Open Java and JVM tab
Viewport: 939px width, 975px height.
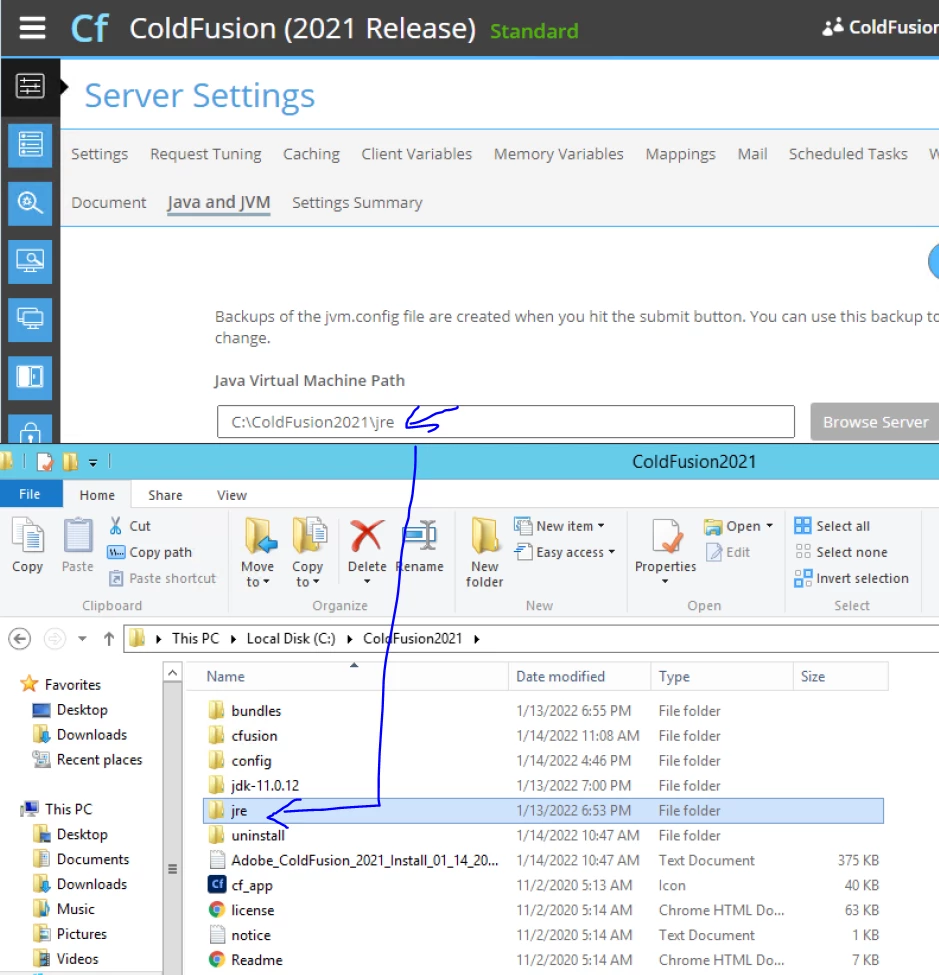coord(218,203)
